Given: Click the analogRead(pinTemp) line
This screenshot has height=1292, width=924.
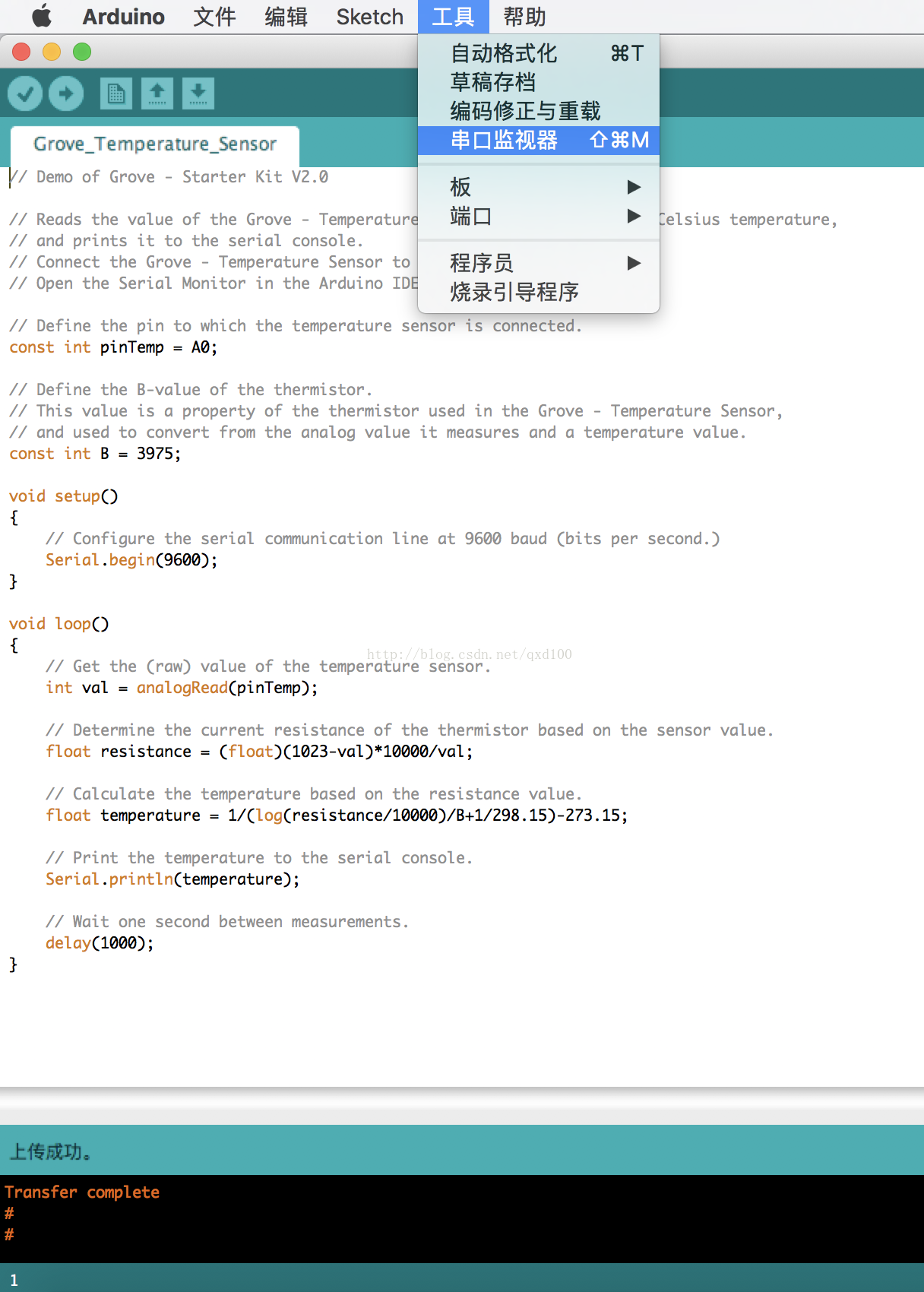Looking at the screenshot, I should tap(182, 688).
